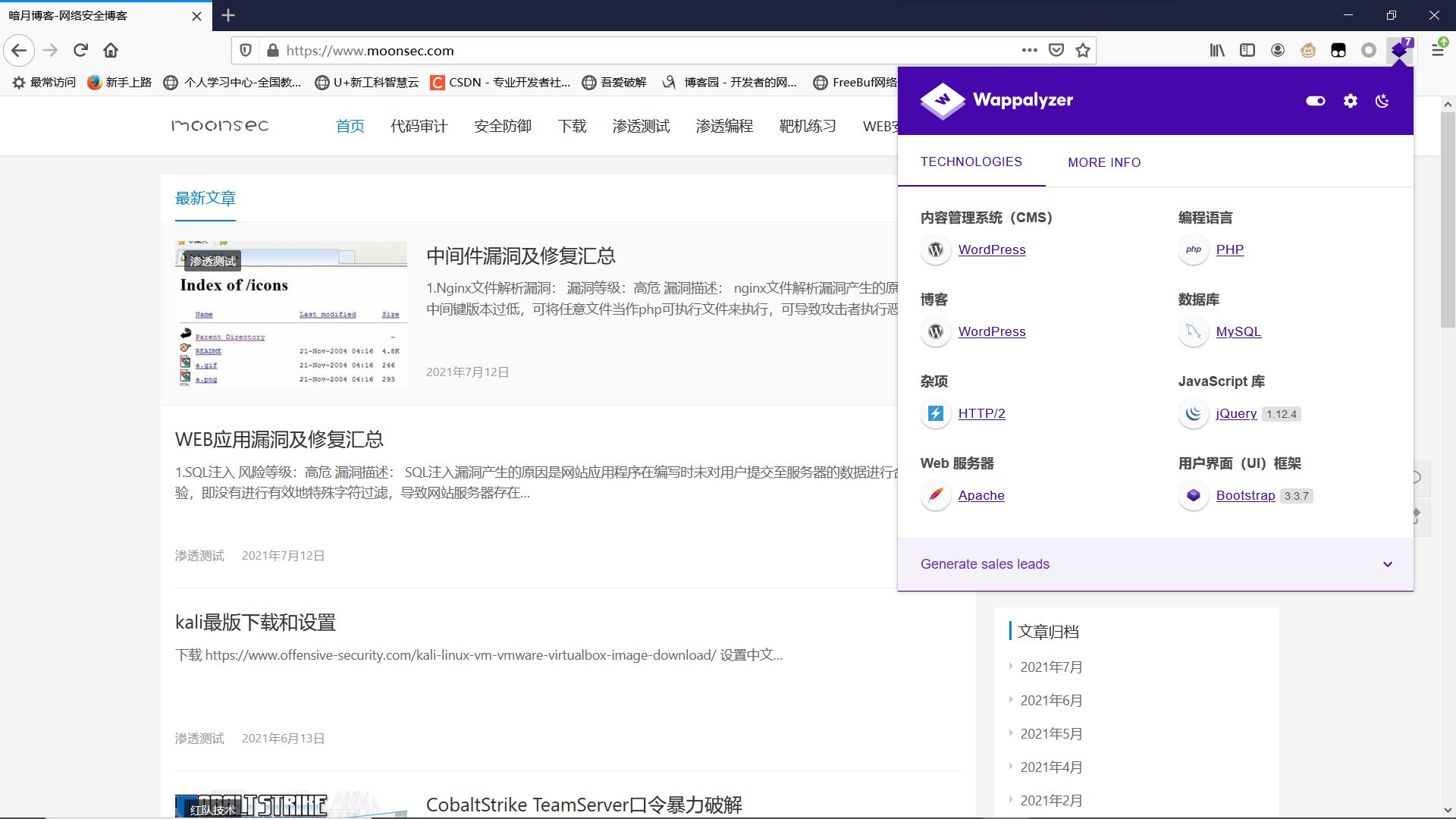
Task: Close the 暗月博客 tab
Action: (x=196, y=16)
